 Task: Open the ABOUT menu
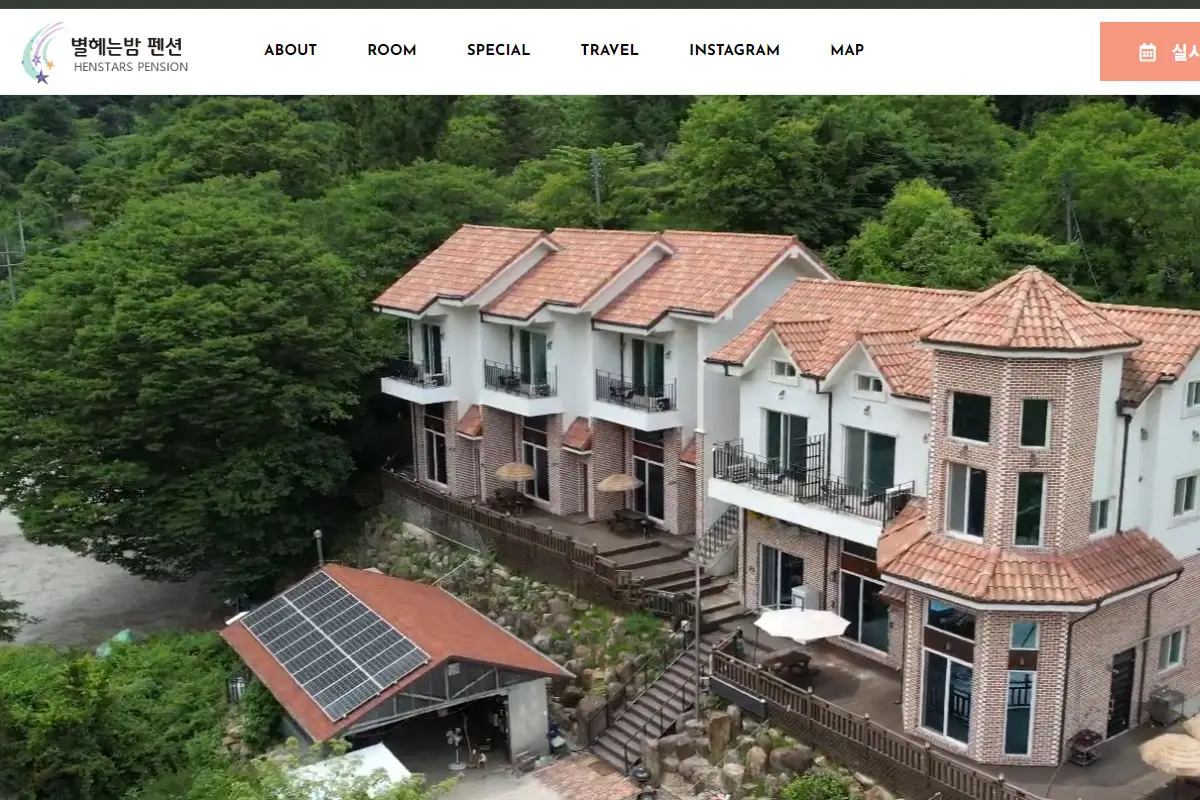[290, 50]
